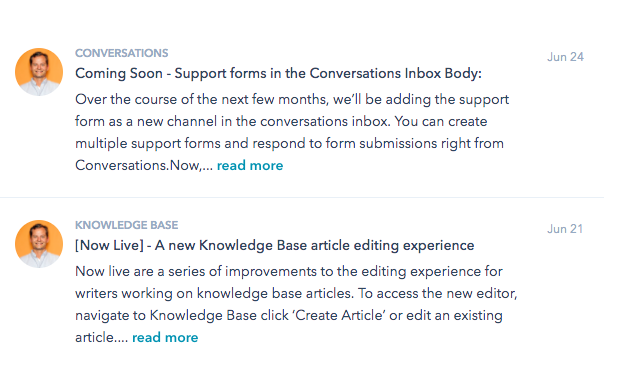Click the line starting 'writers working on knowledge base'
The width and height of the screenshot is (618, 377).
coord(296,293)
